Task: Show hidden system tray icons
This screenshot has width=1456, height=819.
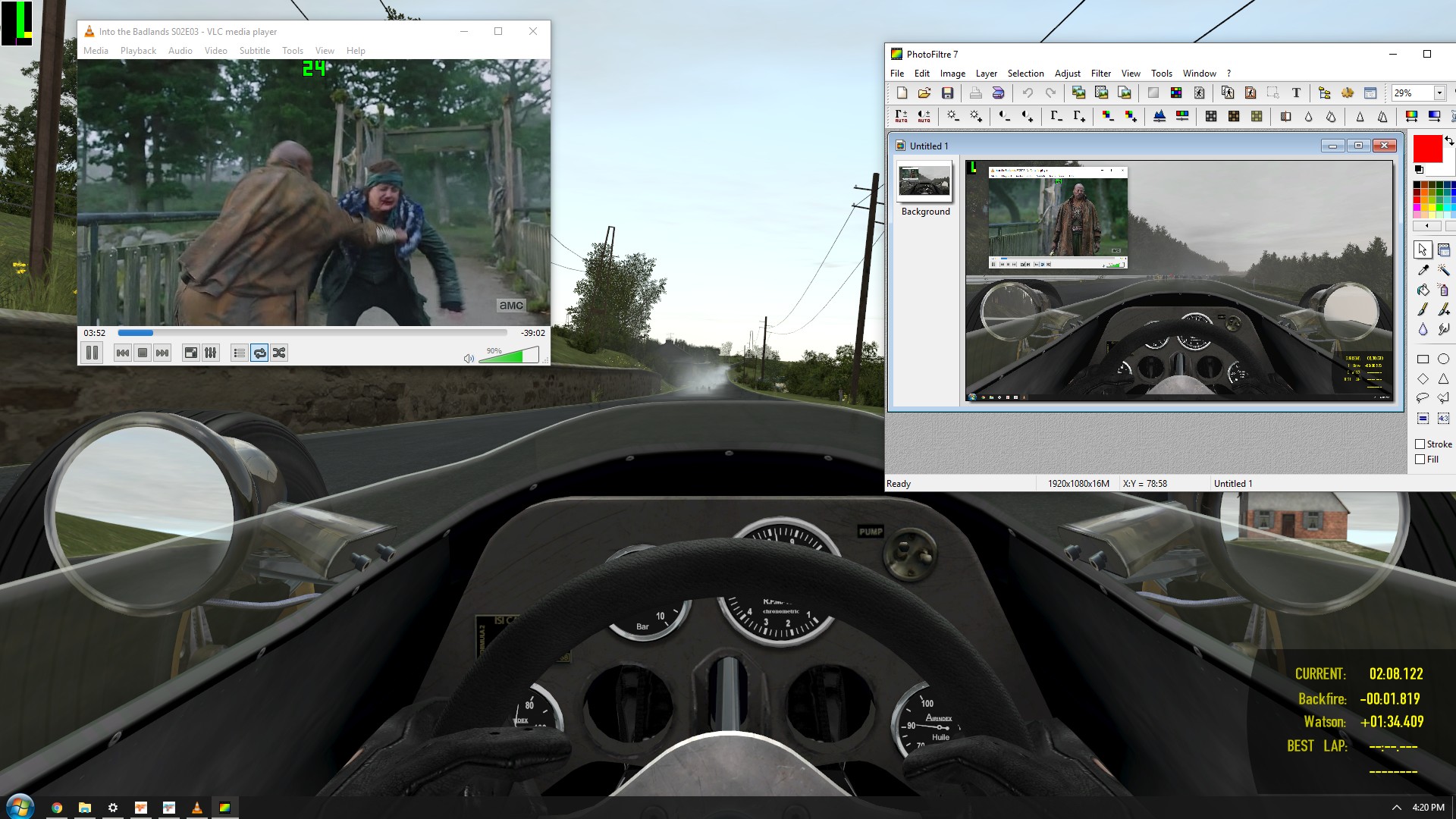Action: [x=1396, y=808]
